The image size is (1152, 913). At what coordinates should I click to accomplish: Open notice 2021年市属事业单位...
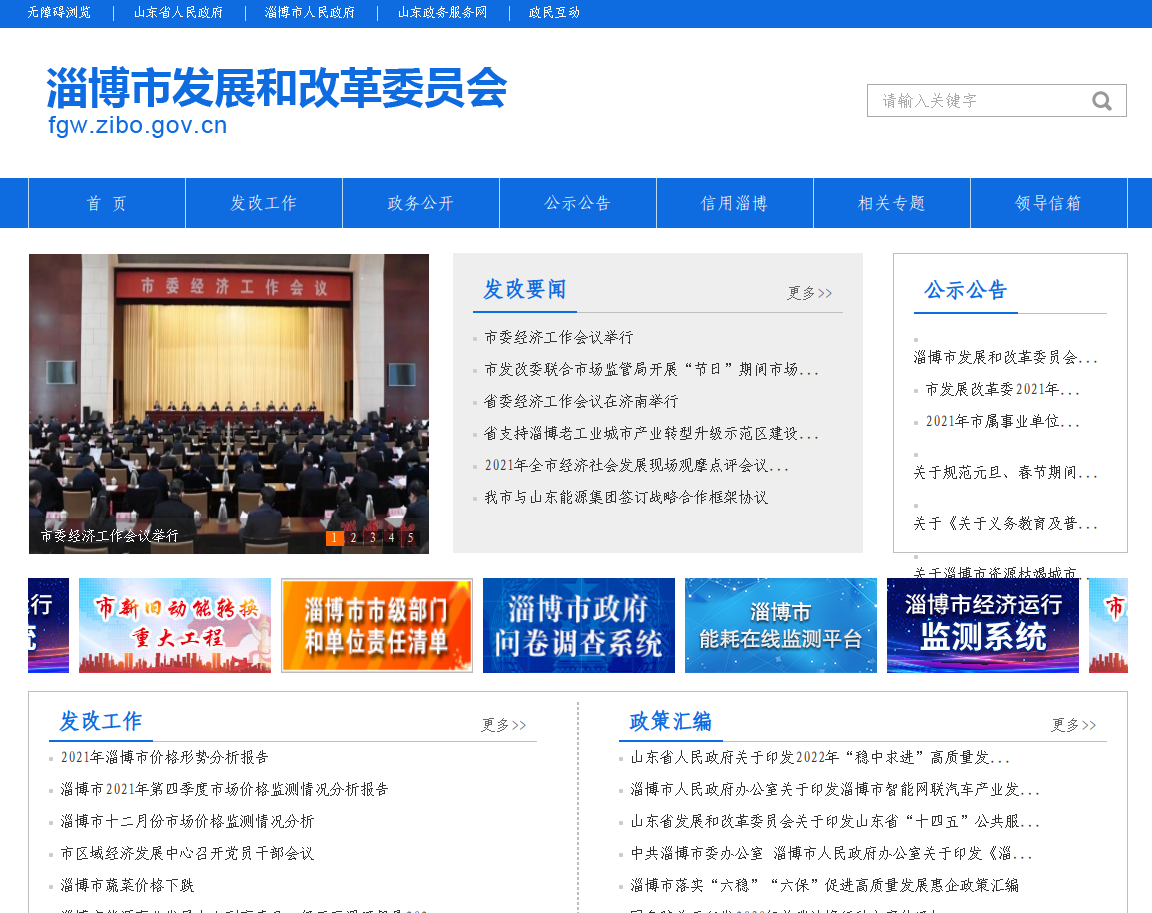point(1002,422)
